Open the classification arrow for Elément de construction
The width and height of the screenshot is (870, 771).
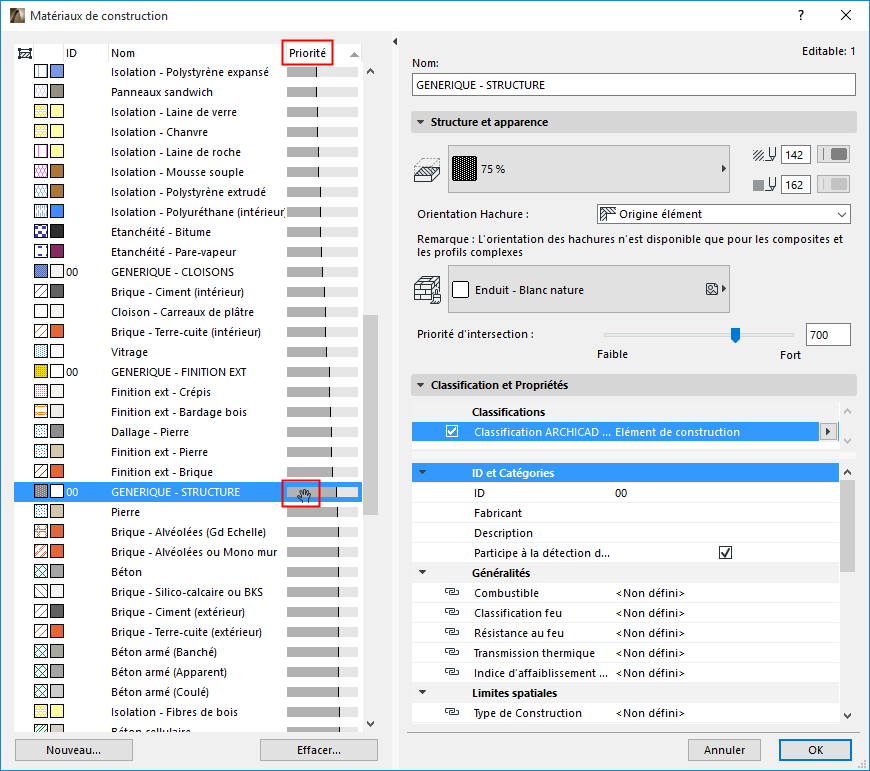coord(828,432)
